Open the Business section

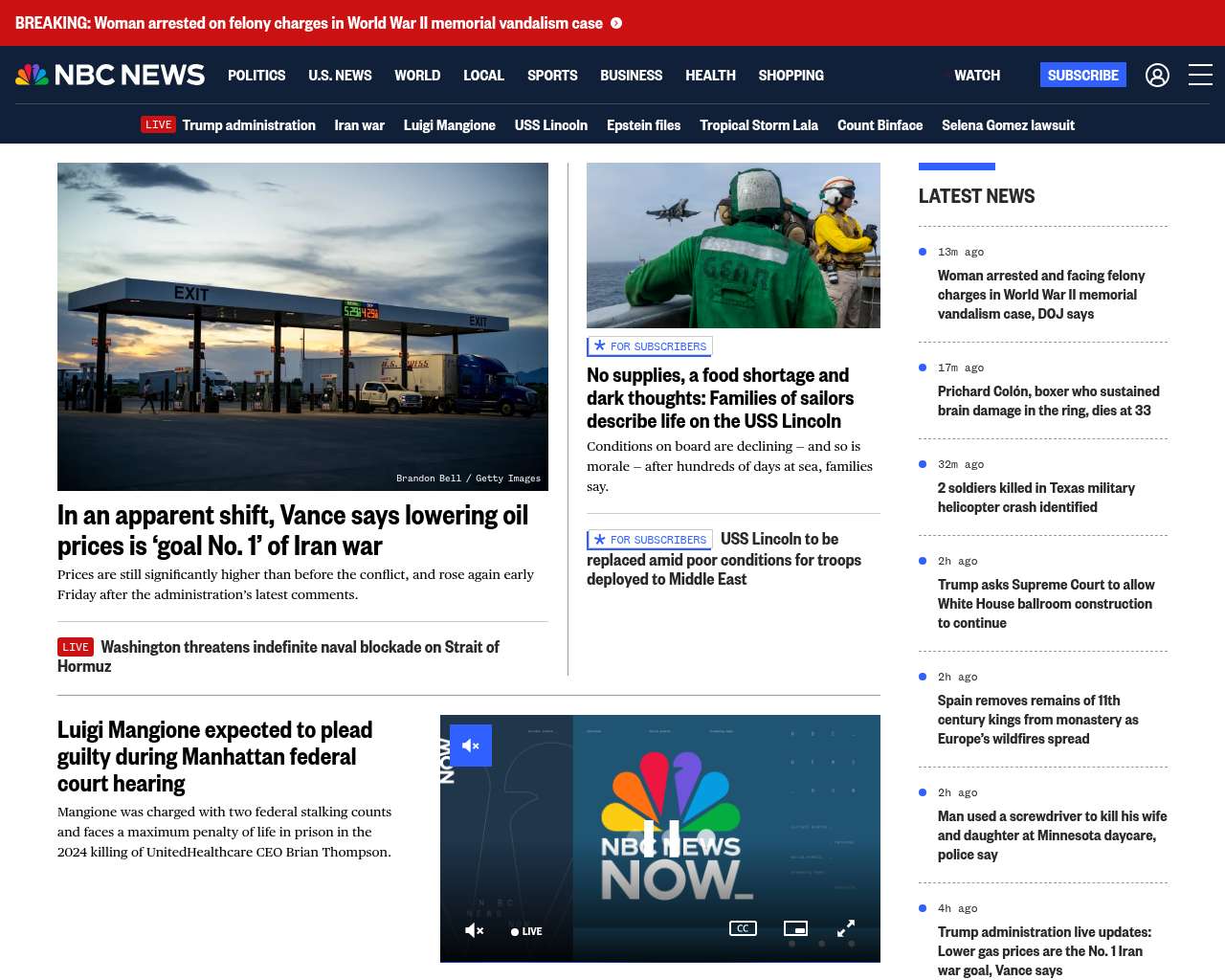[631, 75]
